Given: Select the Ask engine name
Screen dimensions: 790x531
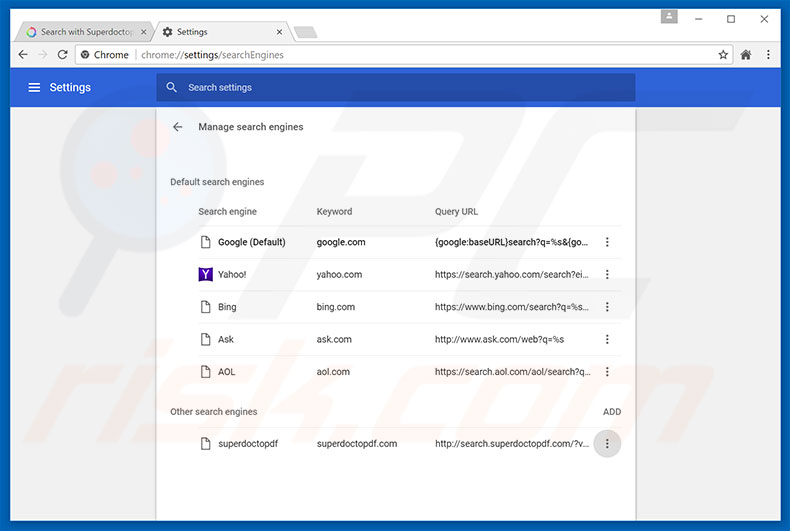Looking at the screenshot, I should pyautogui.click(x=226, y=340).
